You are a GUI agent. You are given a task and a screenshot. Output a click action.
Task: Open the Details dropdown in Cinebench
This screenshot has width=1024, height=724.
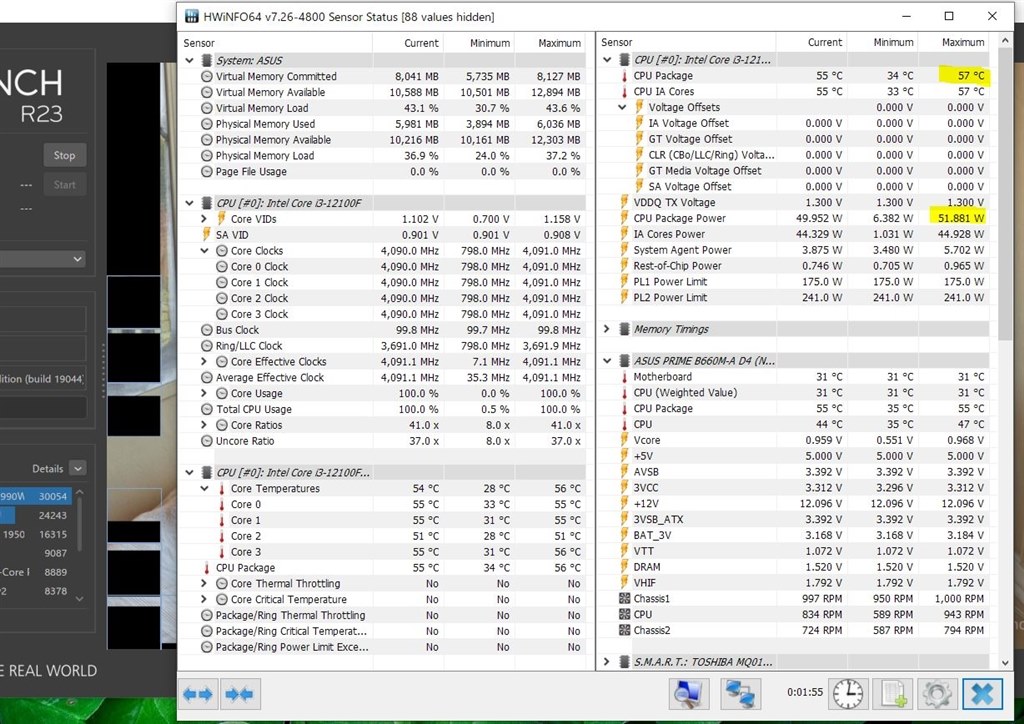[x=77, y=469]
